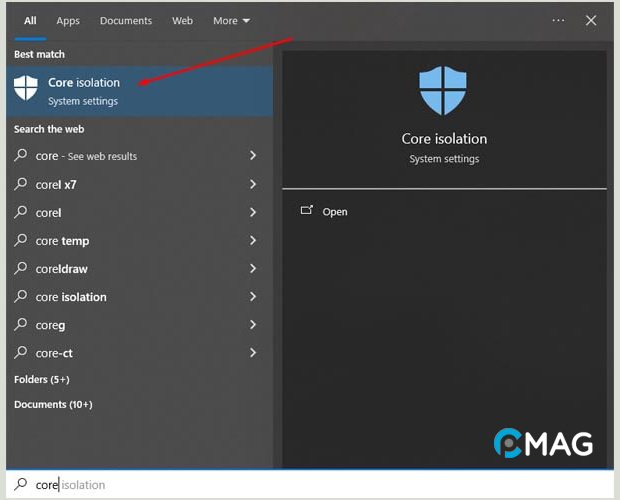Click search icon beside 'coreldraw' suggestion
This screenshot has height=500, width=620.
click(x=21, y=269)
